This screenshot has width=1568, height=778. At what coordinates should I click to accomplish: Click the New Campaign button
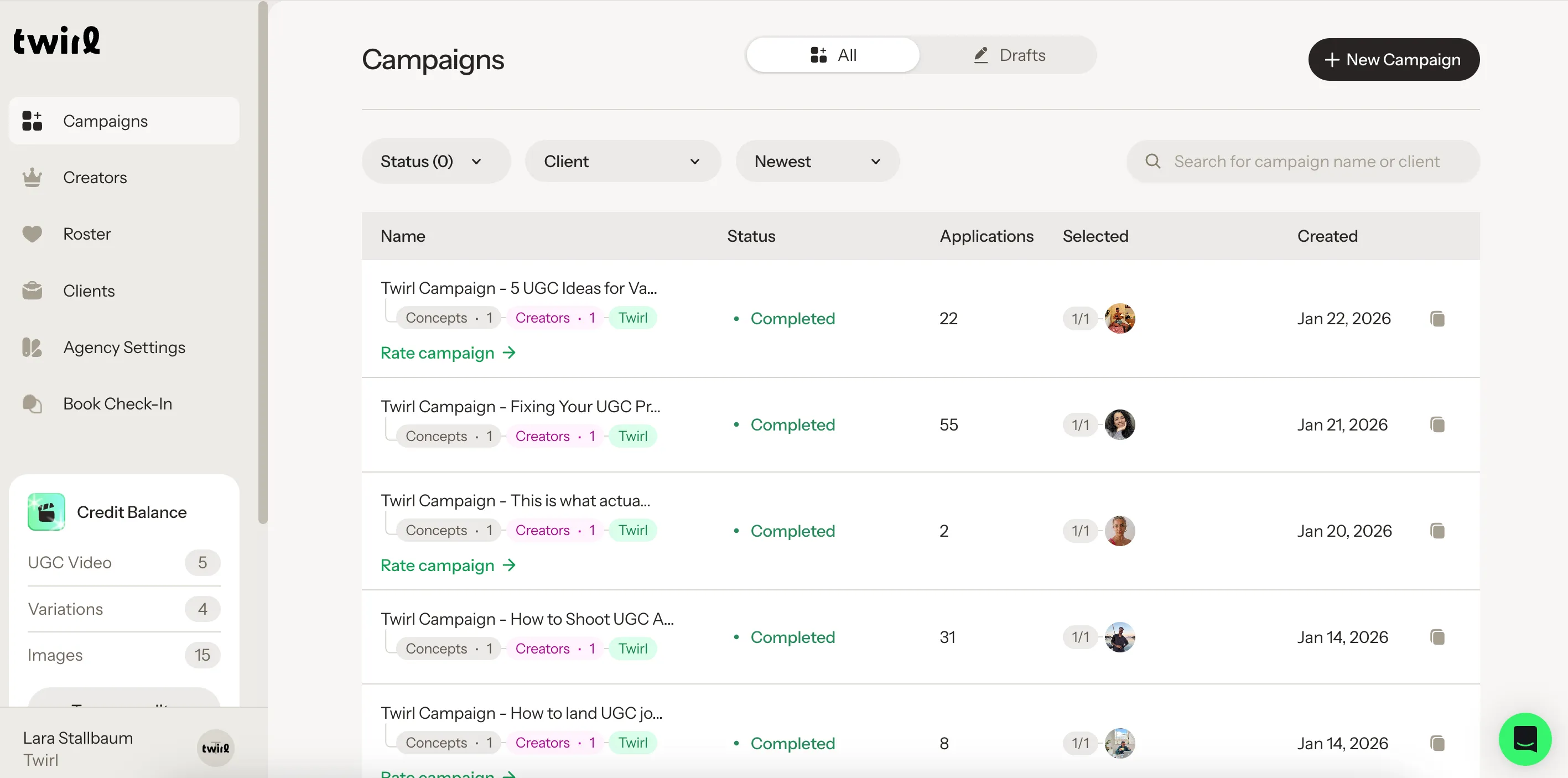[1393, 60]
